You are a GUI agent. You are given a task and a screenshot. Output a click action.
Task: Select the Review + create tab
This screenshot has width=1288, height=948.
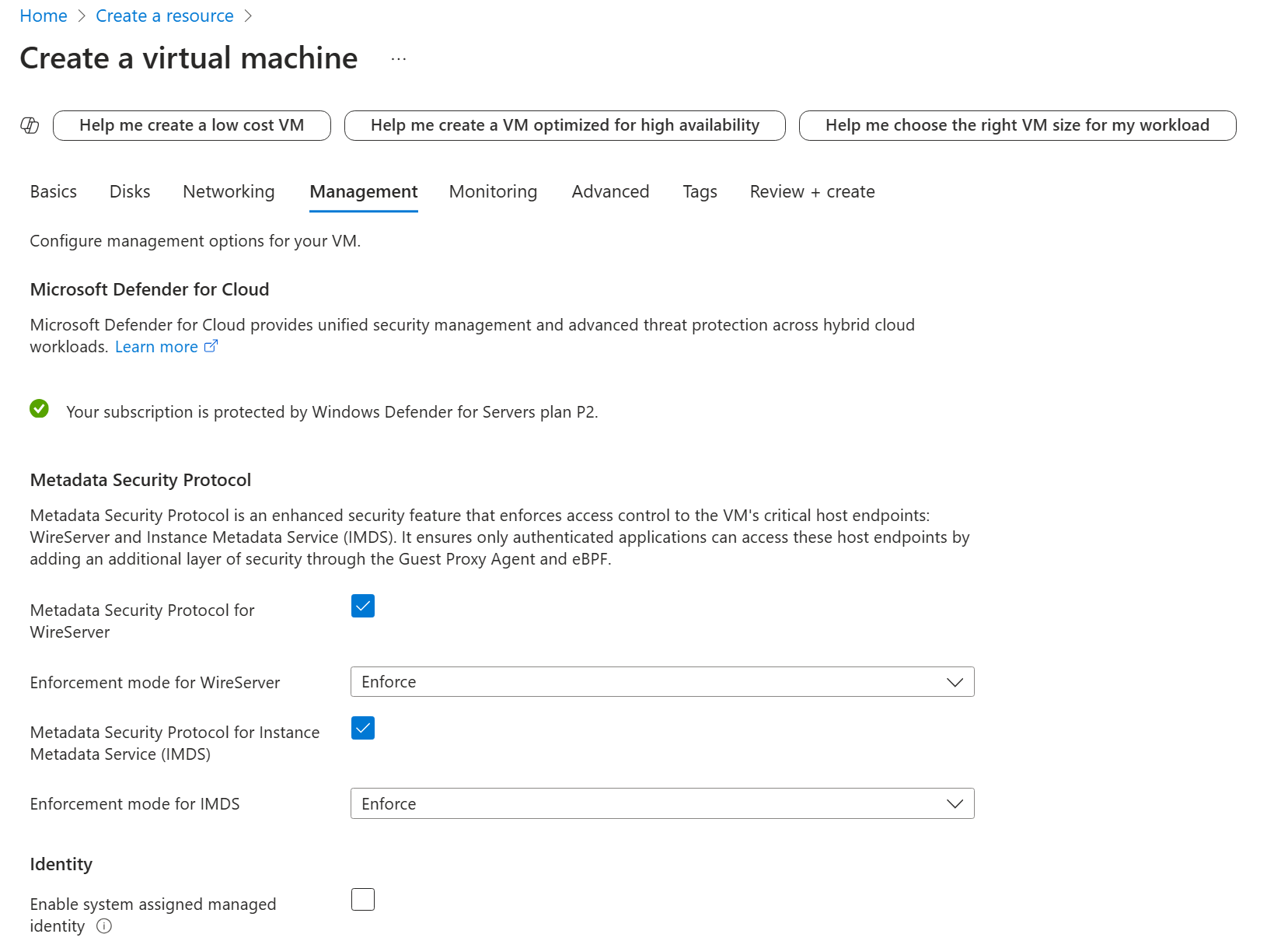point(812,191)
